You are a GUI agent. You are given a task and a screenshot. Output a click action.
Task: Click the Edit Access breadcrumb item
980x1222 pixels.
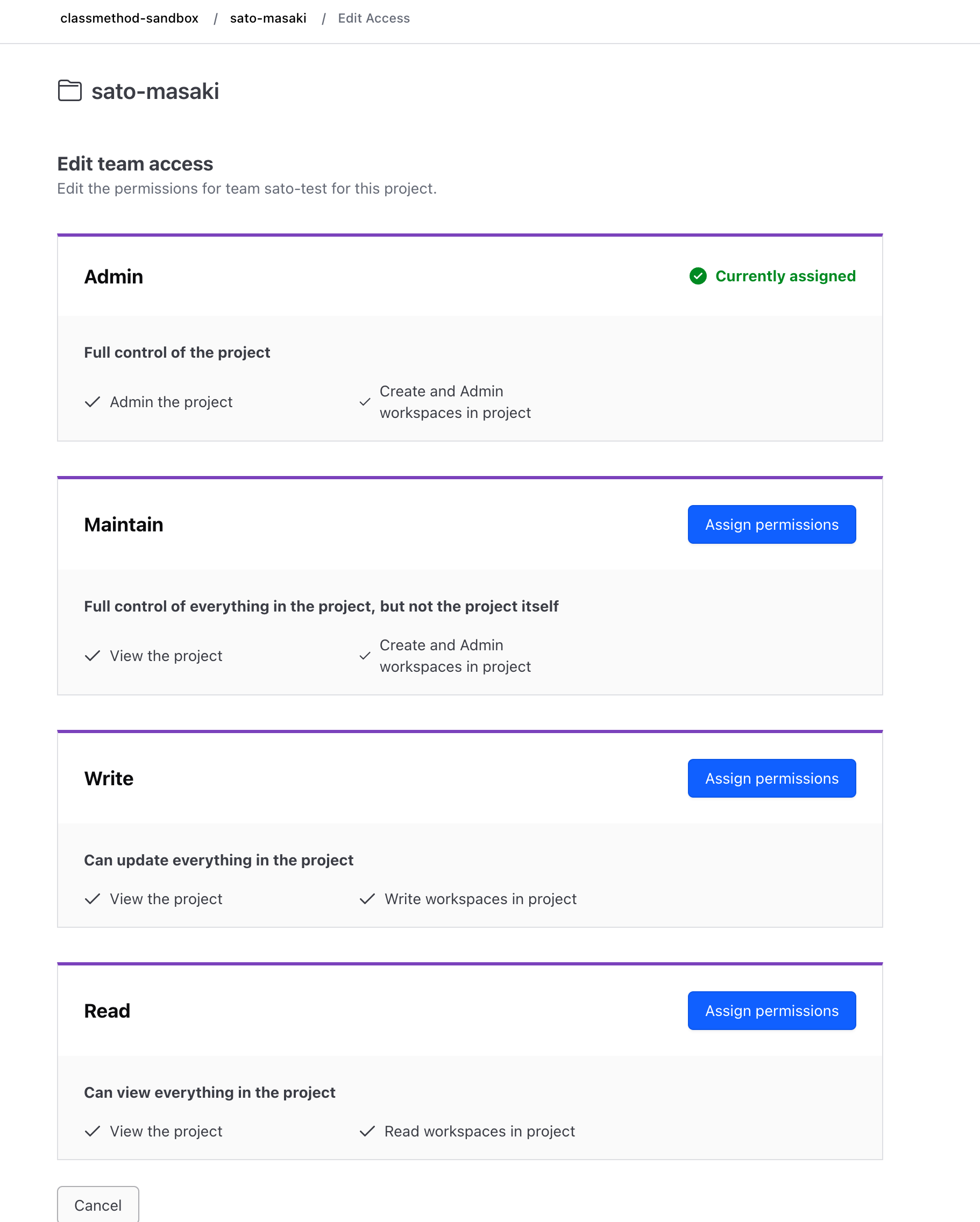(x=373, y=18)
